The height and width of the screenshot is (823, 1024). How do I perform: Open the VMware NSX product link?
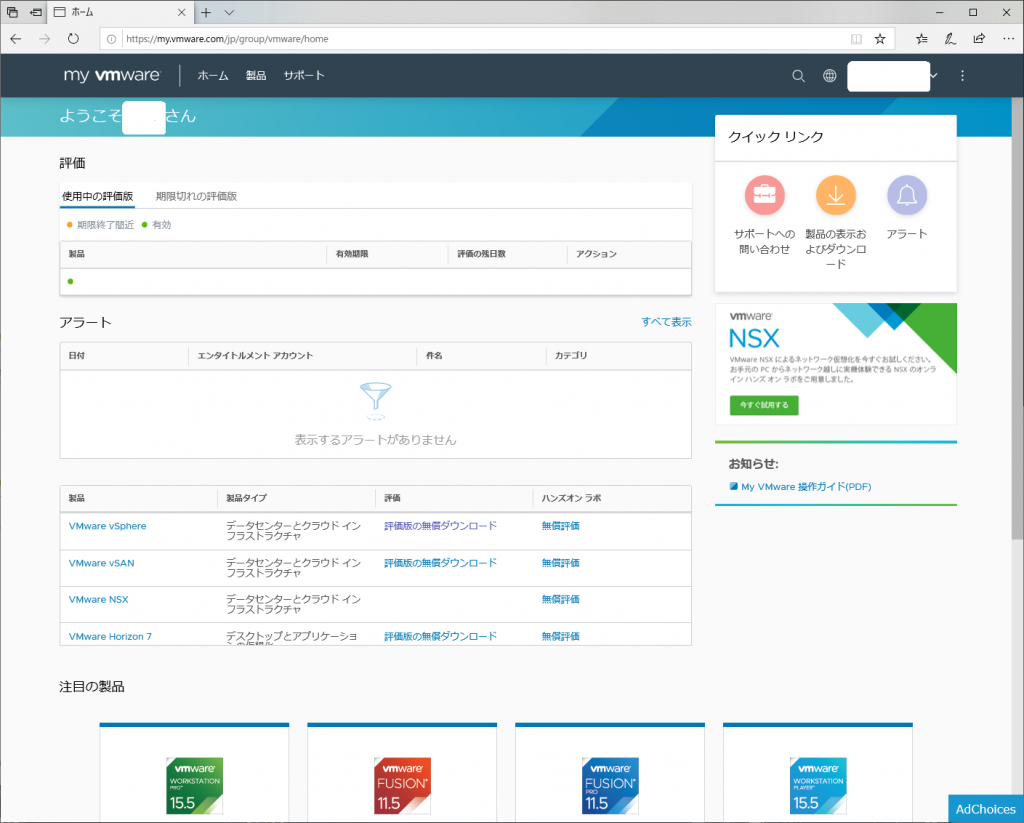click(99, 600)
